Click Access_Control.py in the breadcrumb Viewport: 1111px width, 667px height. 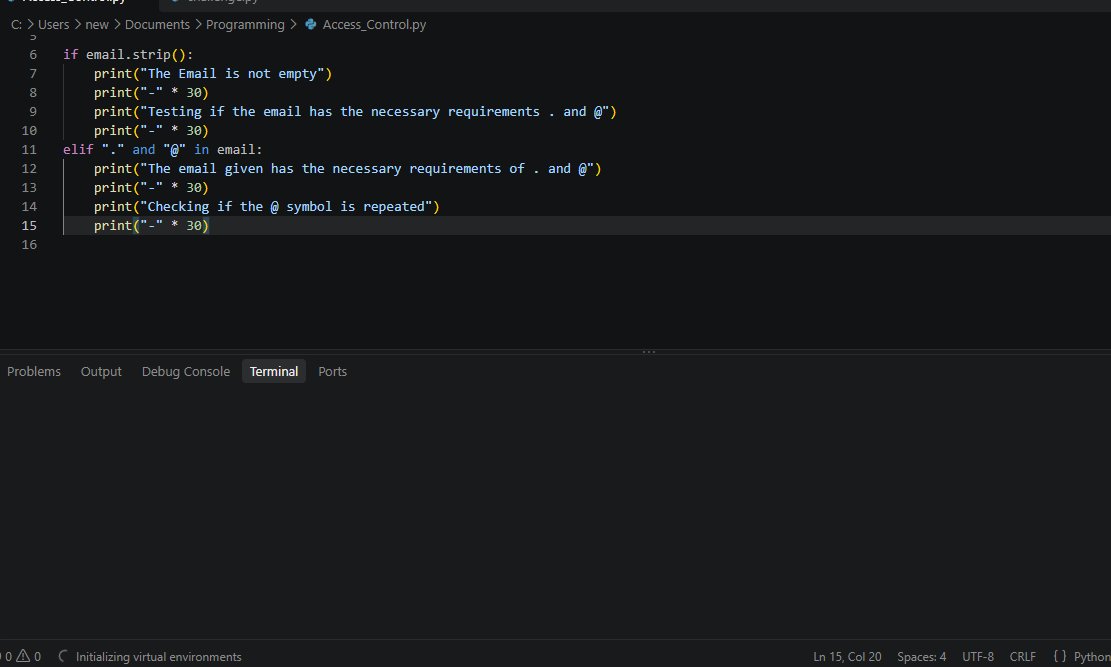pyautogui.click(x=374, y=24)
